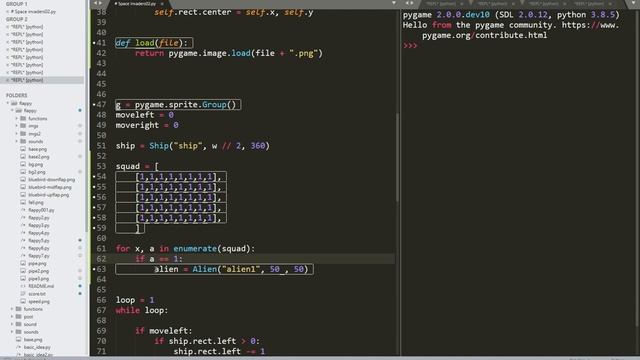640x360 pixels.
Task: Click the 'moveright = 0' line
Action: 147,125
